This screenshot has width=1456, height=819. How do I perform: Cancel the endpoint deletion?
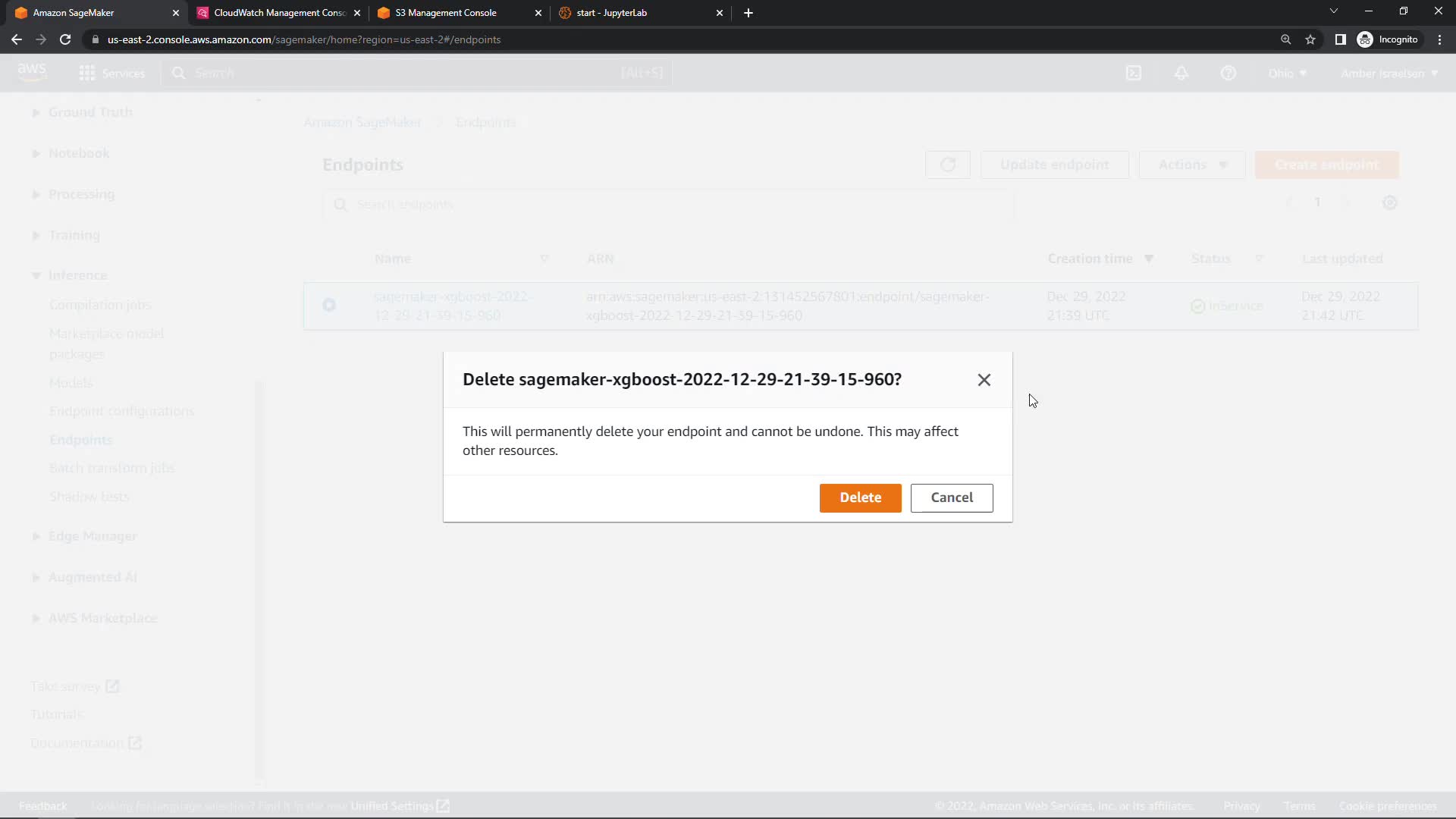pos(951,497)
